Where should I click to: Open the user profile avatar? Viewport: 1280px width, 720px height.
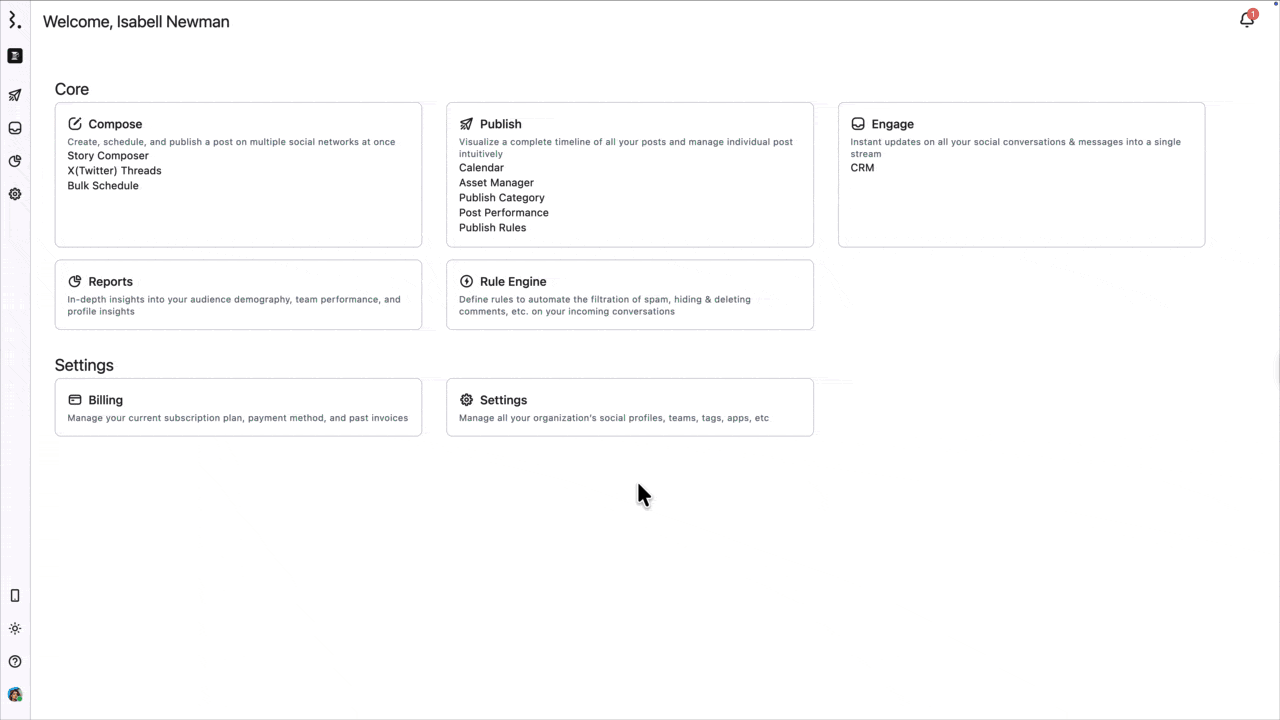[x=15, y=695]
